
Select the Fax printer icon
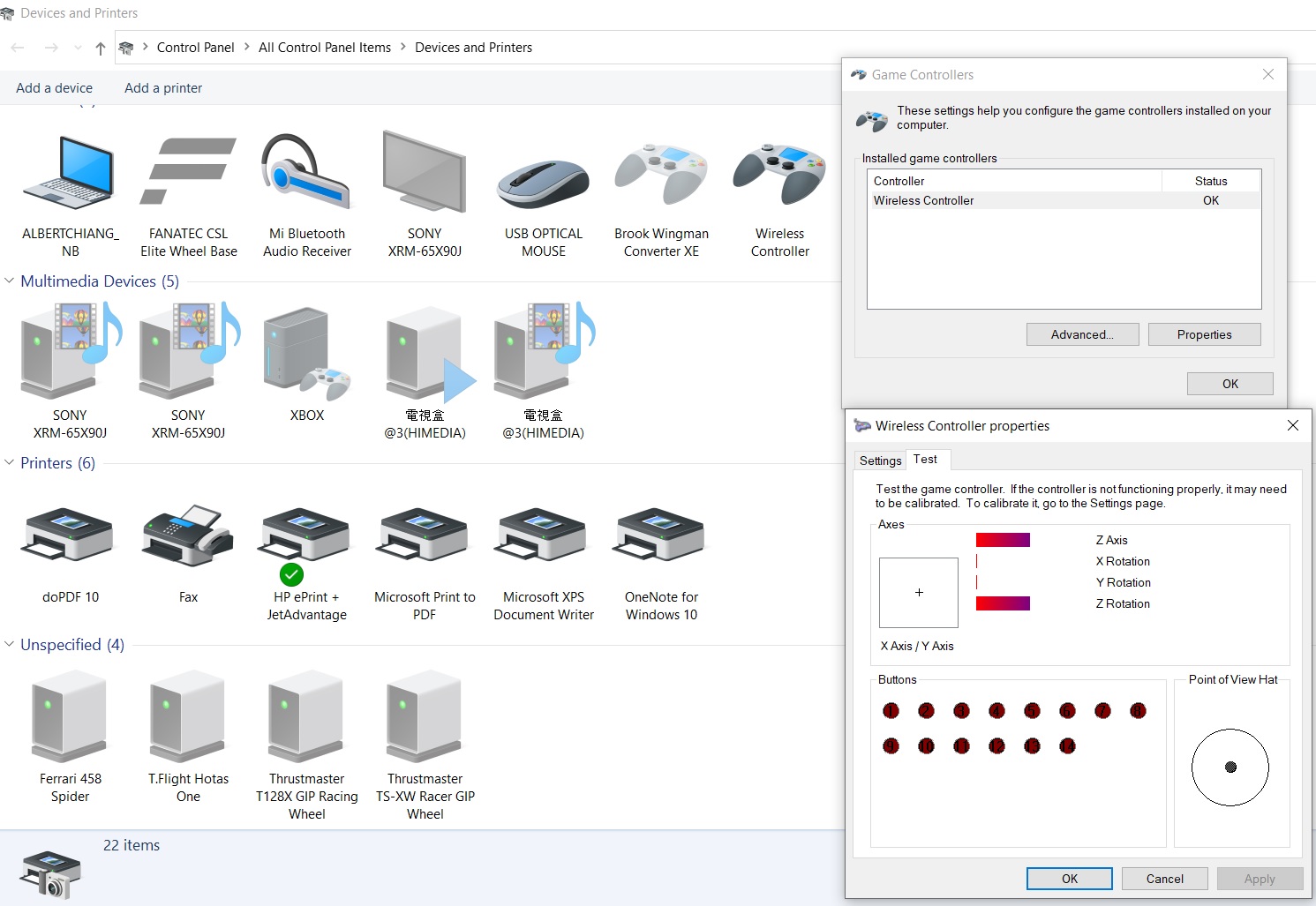(188, 537)
